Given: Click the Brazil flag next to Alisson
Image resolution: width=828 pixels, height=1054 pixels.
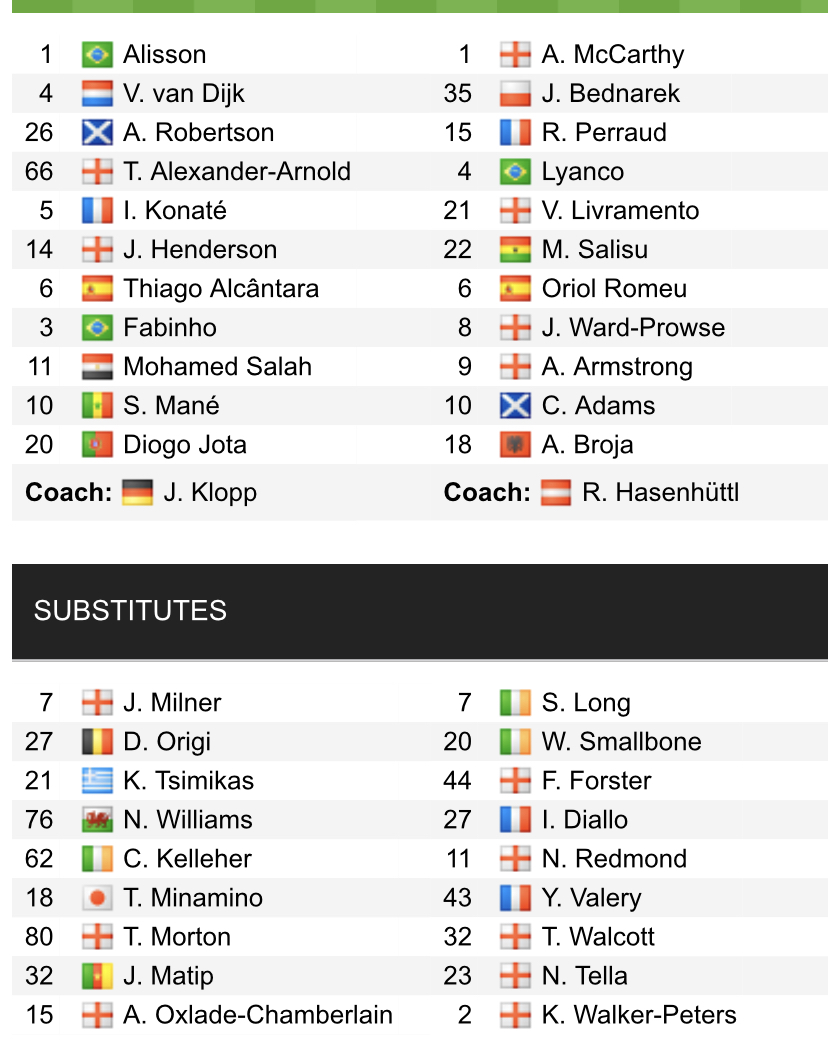Looking at the screenshot, I should coord(97,54).
